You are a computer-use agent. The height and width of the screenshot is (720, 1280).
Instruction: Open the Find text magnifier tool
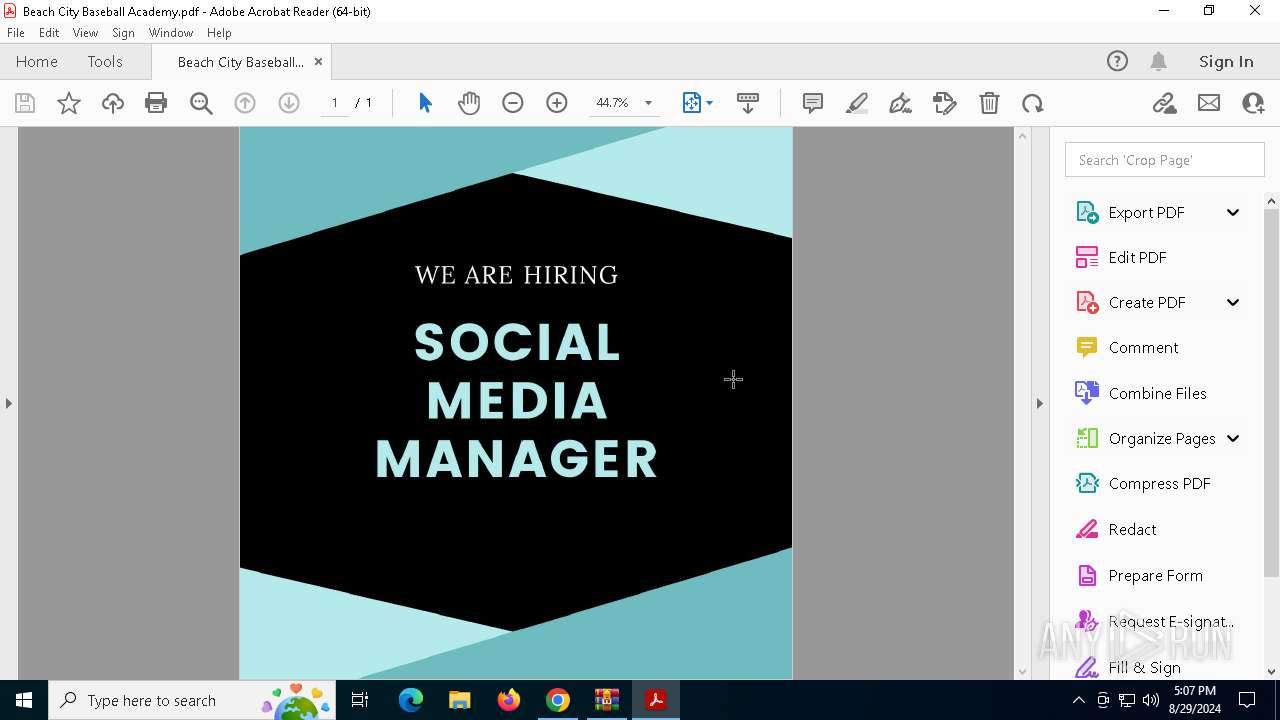[x=201, y=103]
